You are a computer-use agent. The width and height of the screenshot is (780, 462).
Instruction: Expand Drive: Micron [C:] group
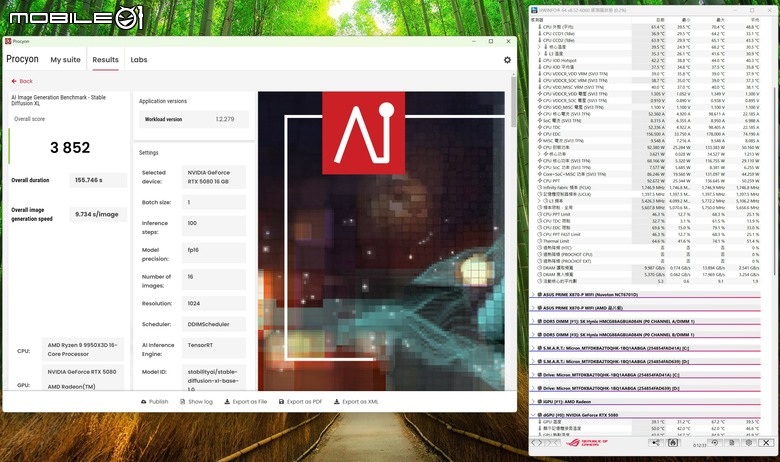[x=533, y=375]
